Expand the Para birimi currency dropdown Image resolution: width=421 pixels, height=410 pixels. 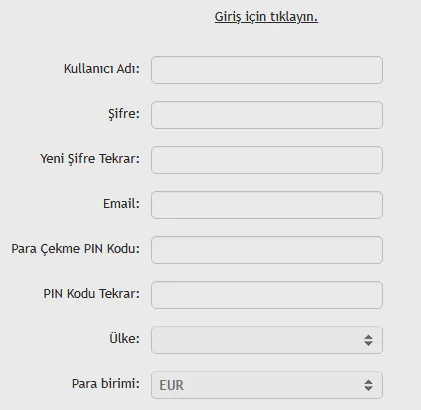click(x=267, y=385)
